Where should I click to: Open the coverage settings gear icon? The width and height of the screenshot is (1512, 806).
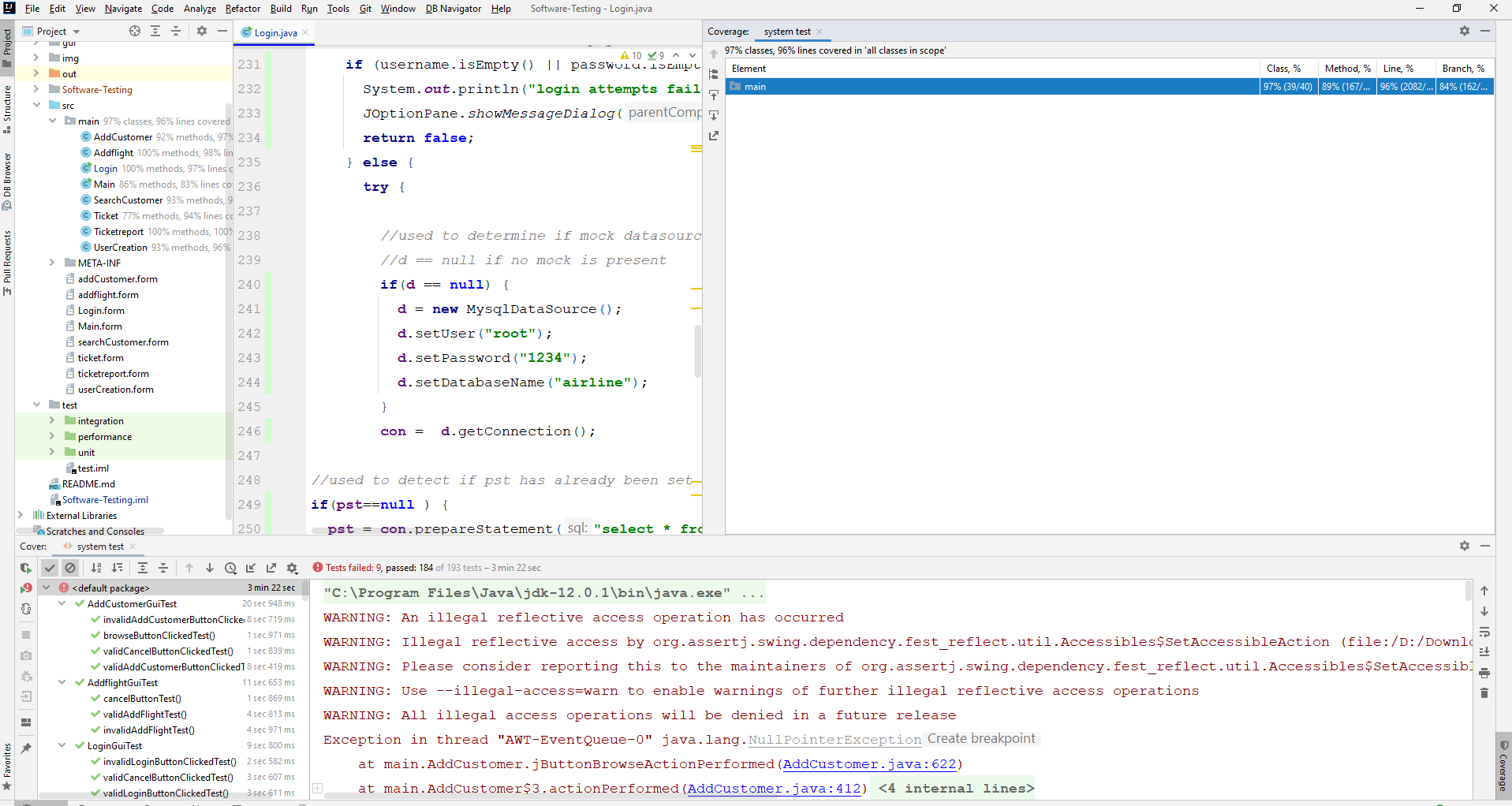pos(1465,31)
